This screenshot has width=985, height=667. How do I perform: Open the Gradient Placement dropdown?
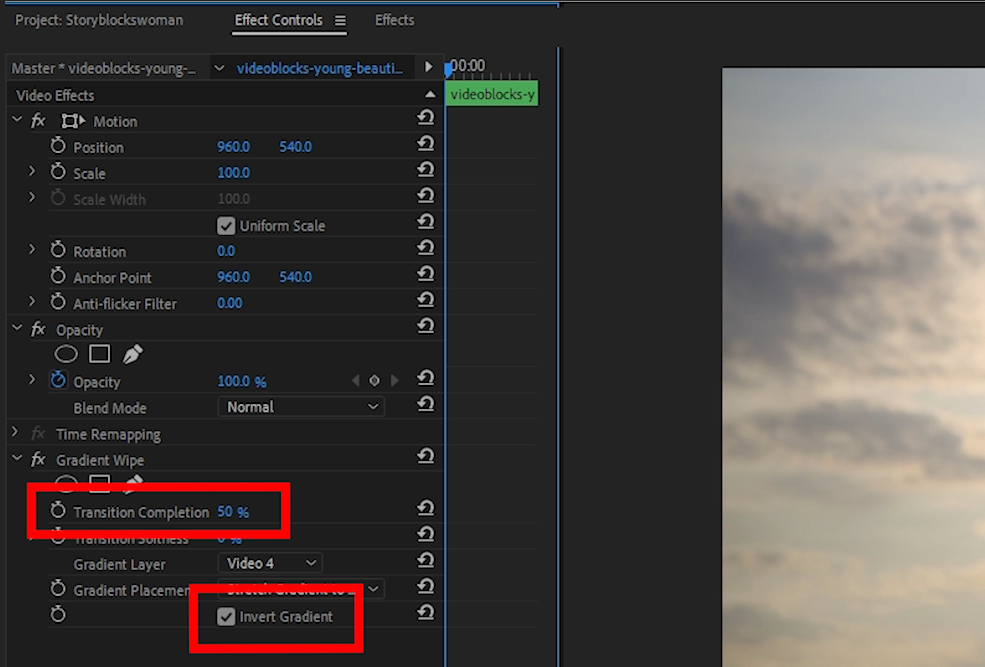tap(301, 590)
